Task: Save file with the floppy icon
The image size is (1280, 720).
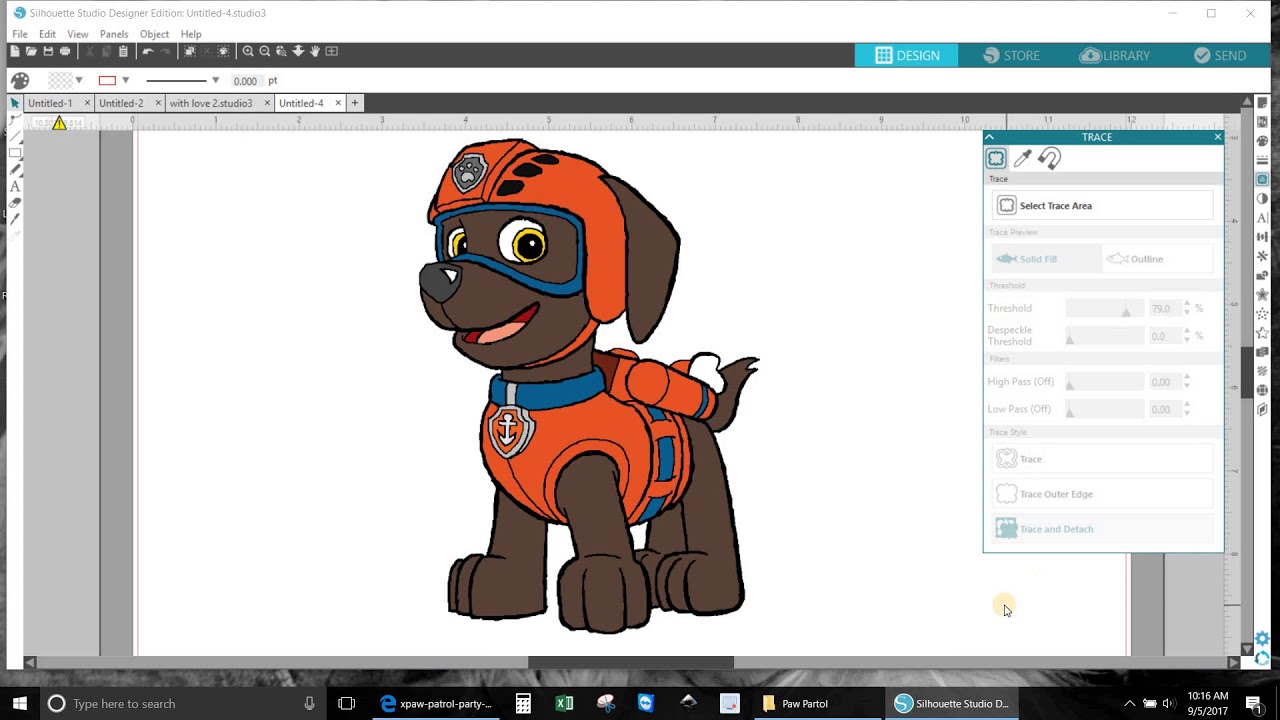Action: [48, 51]
